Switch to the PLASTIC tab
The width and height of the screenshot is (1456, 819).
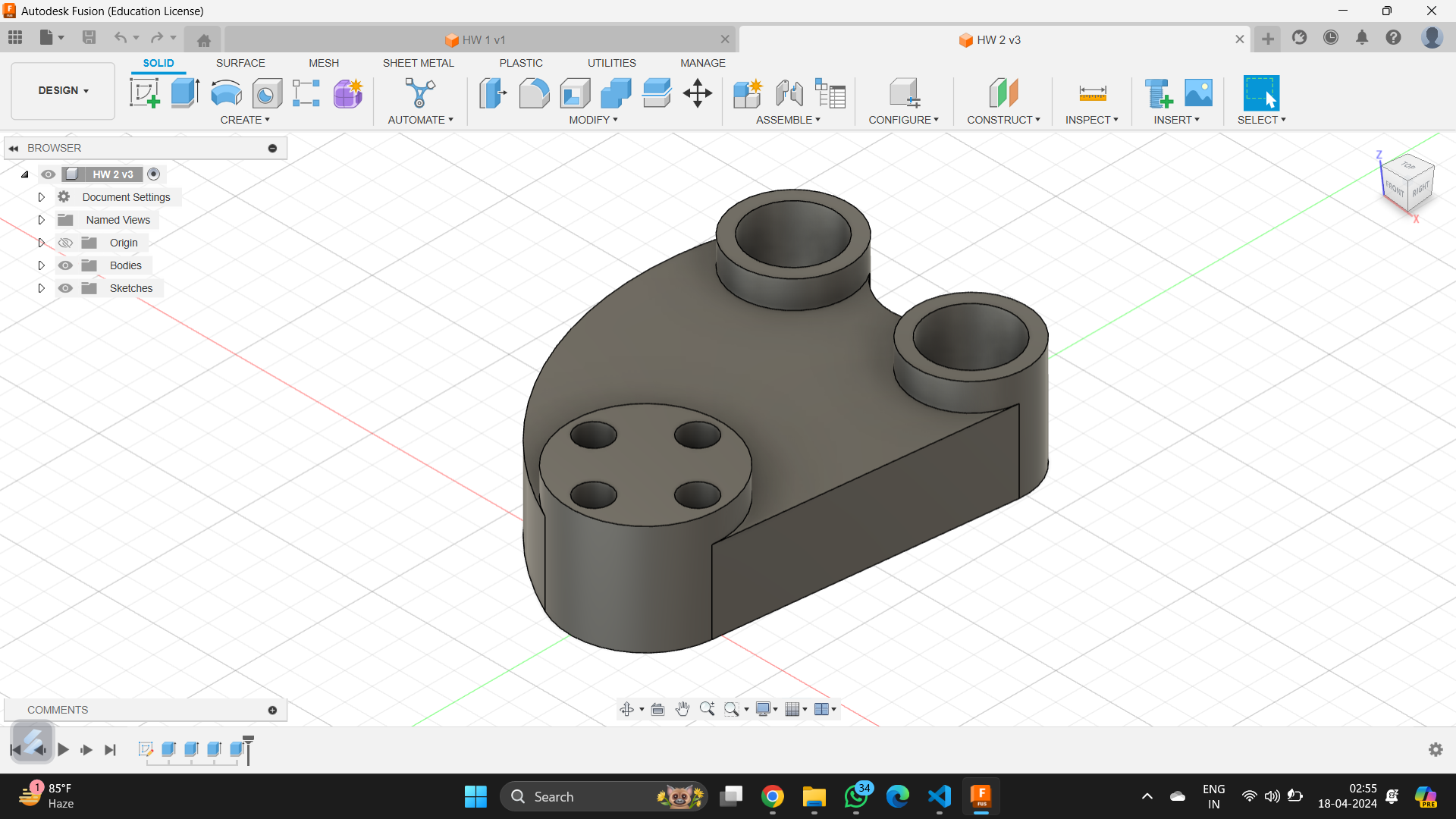(x=521, y=63)
